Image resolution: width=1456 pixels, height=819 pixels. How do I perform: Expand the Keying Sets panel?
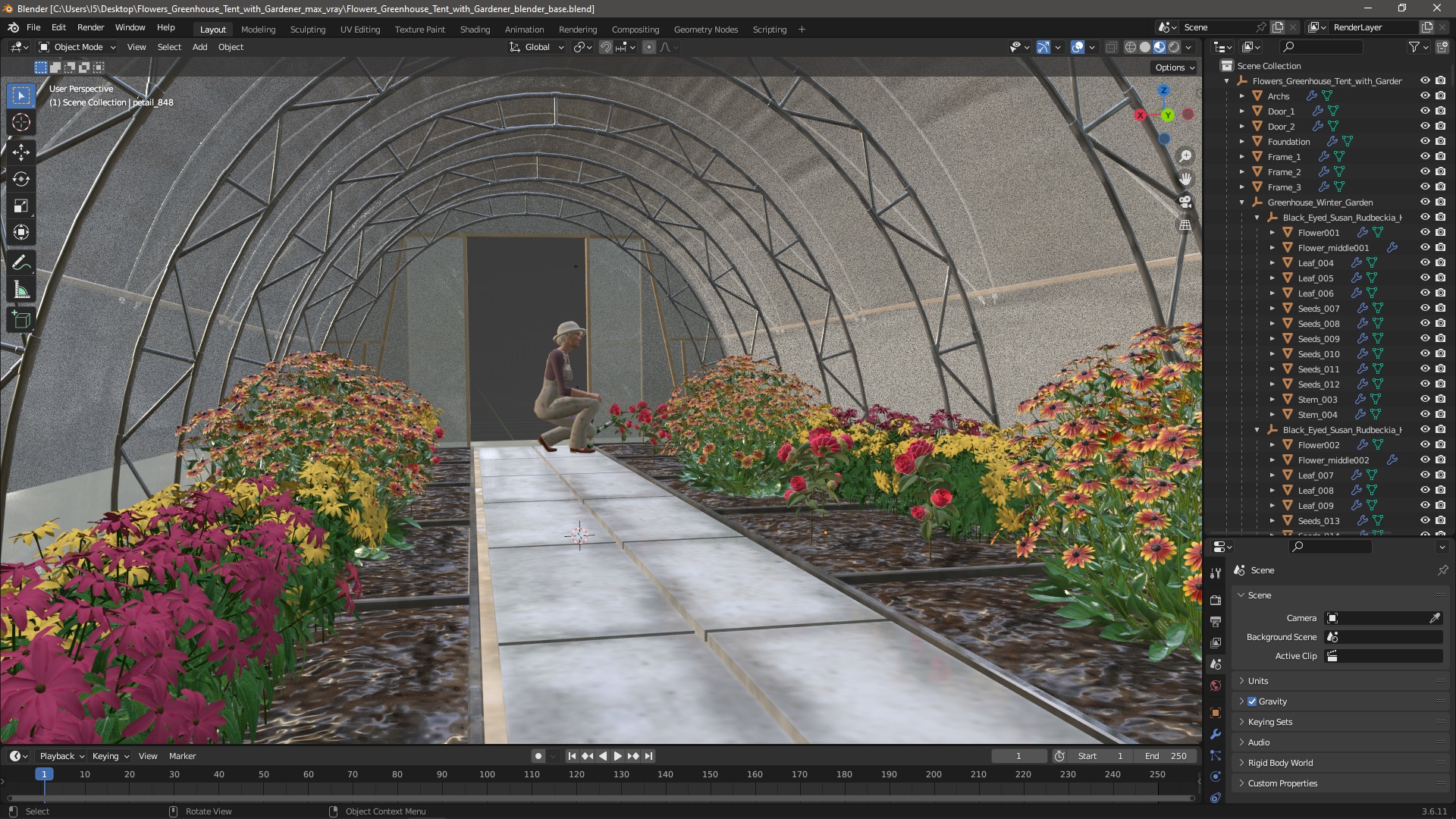1269,722
